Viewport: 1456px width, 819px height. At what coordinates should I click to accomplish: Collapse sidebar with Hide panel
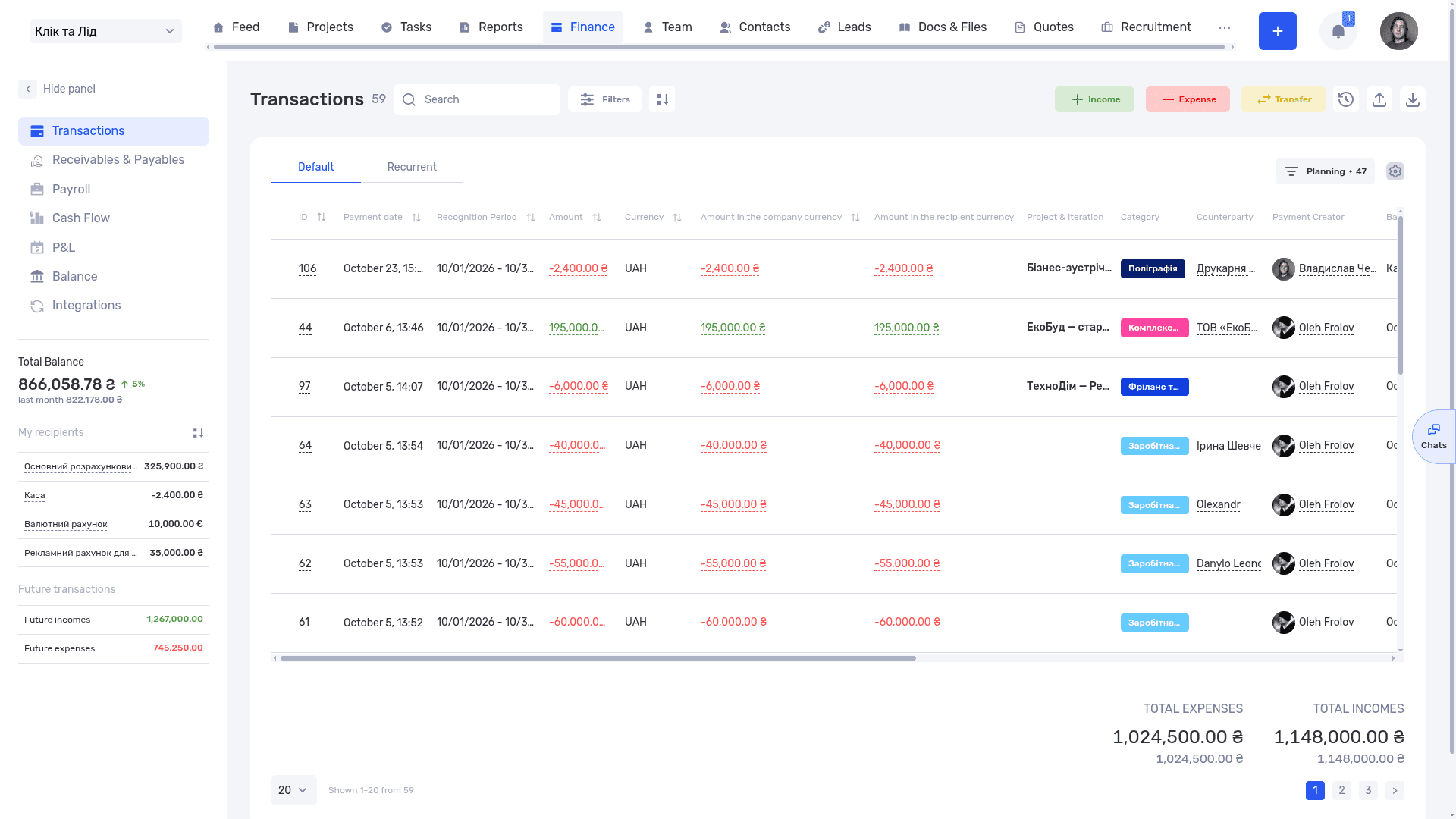click(58, 89)
